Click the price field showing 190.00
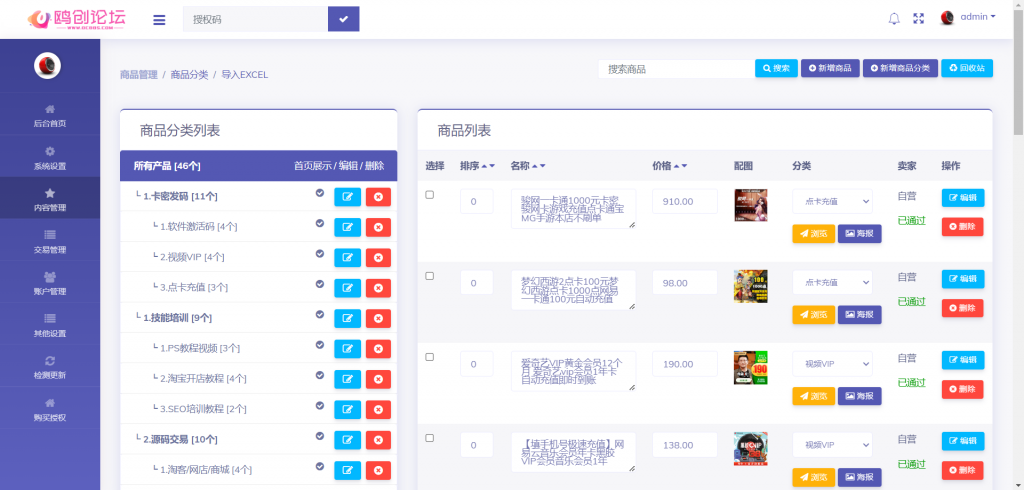This screenshot has width=1024, height=490. pyautogui.click(x=684, y=363)
